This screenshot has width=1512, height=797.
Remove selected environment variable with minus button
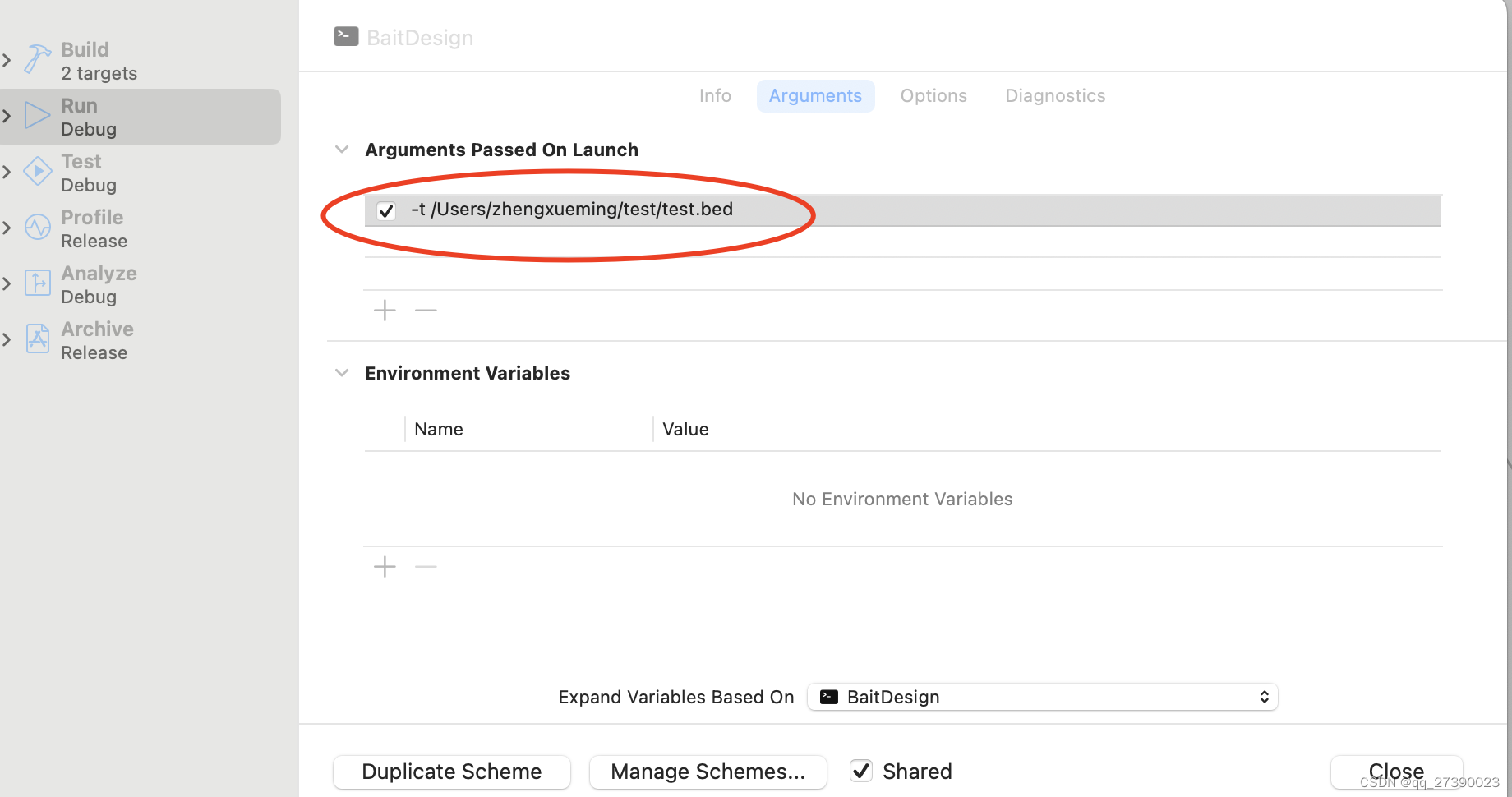[x=425, y=566]
